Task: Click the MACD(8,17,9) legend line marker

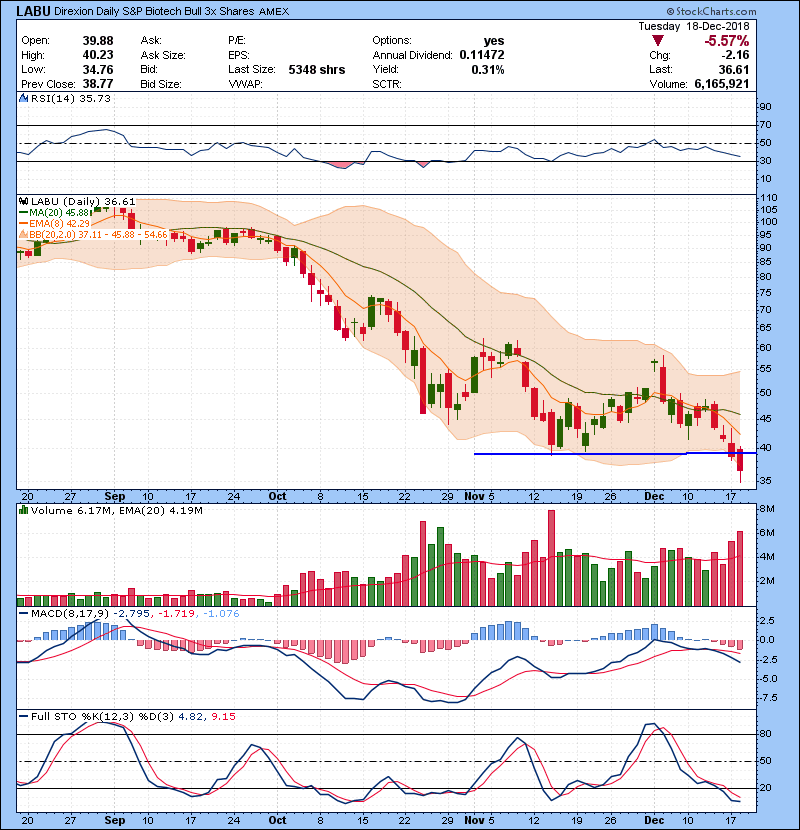Action: (x=23, y=614)
